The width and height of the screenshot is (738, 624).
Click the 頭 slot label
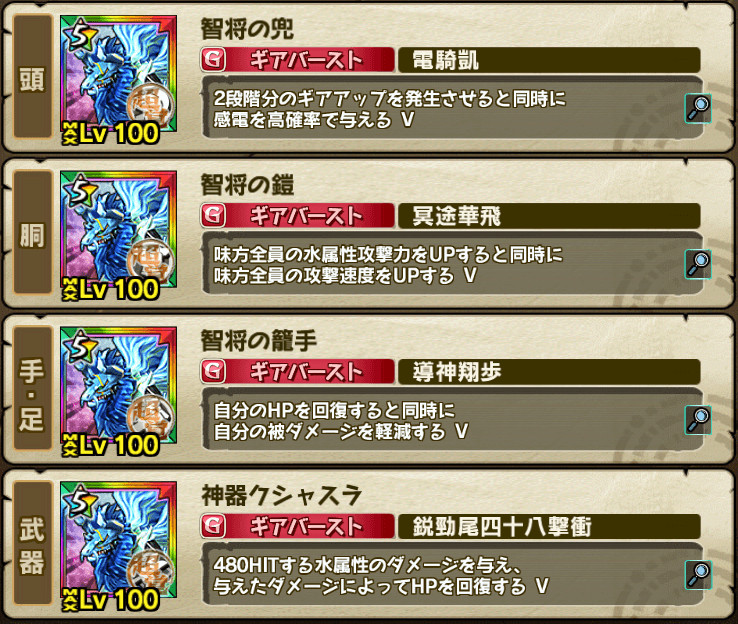tap(32, 77)
